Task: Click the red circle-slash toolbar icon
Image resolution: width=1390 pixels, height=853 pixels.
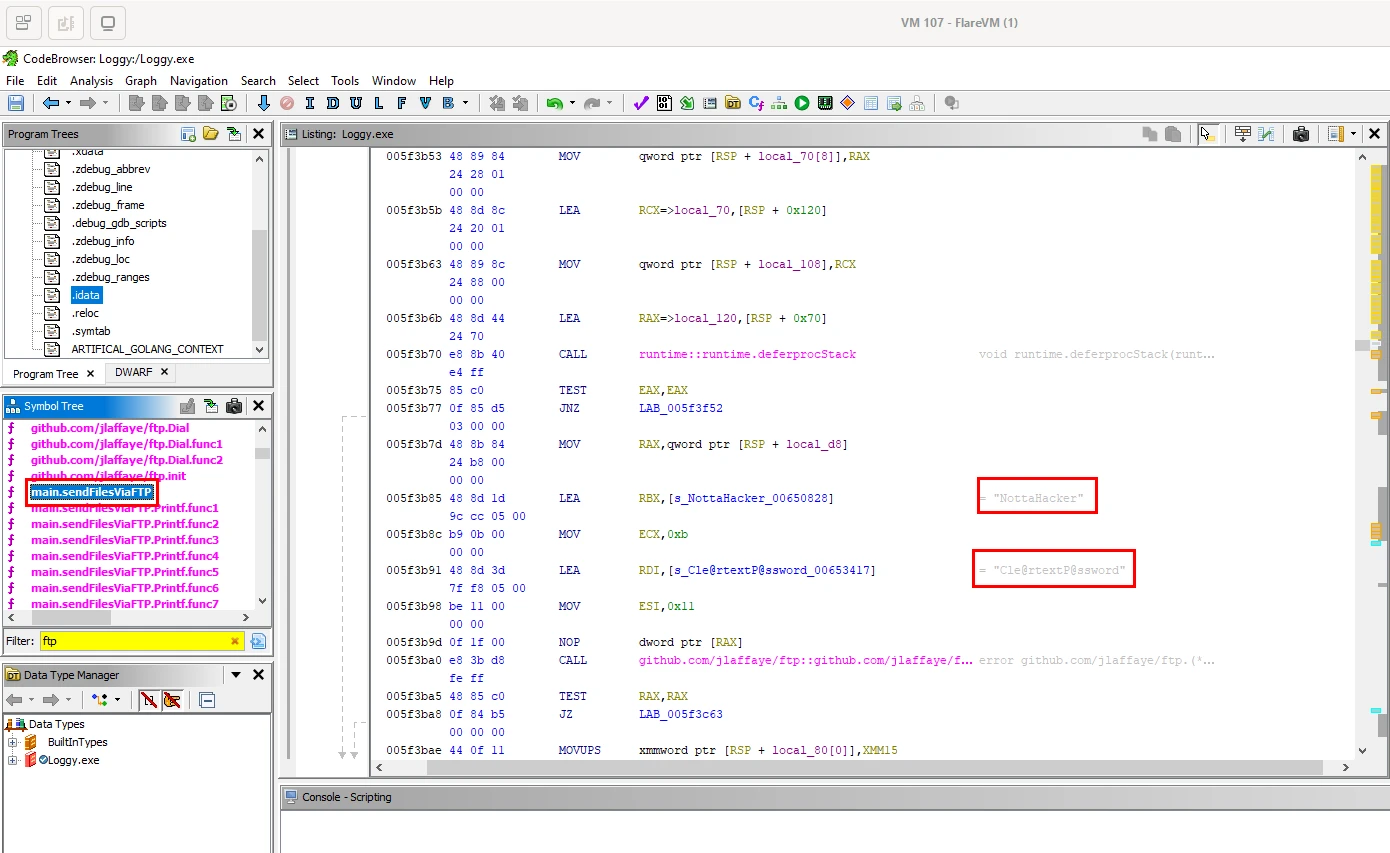Action: (287, 103)
